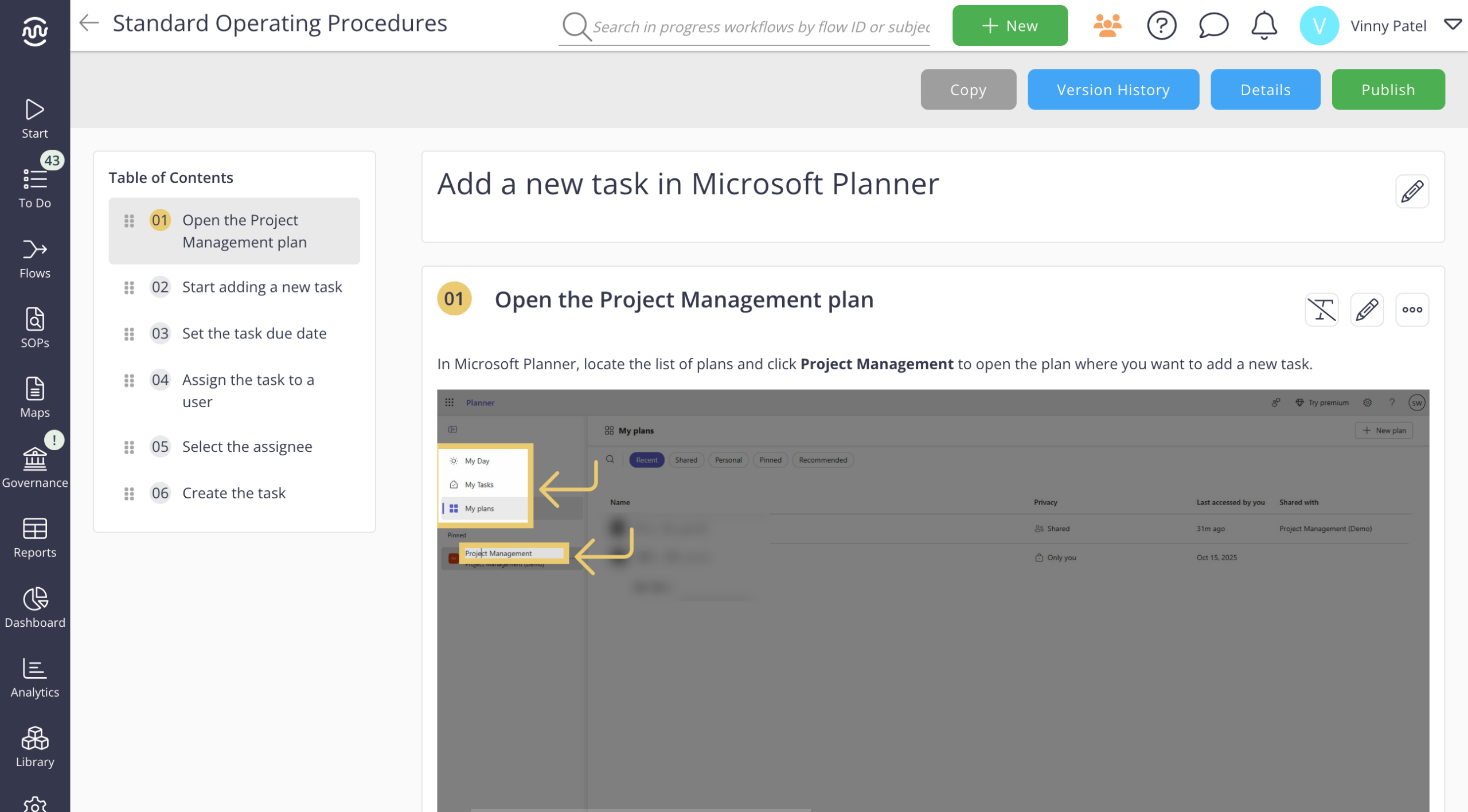Edit the SOP title with pencil icon
1468x812 pixels.
click(1412, 192)
